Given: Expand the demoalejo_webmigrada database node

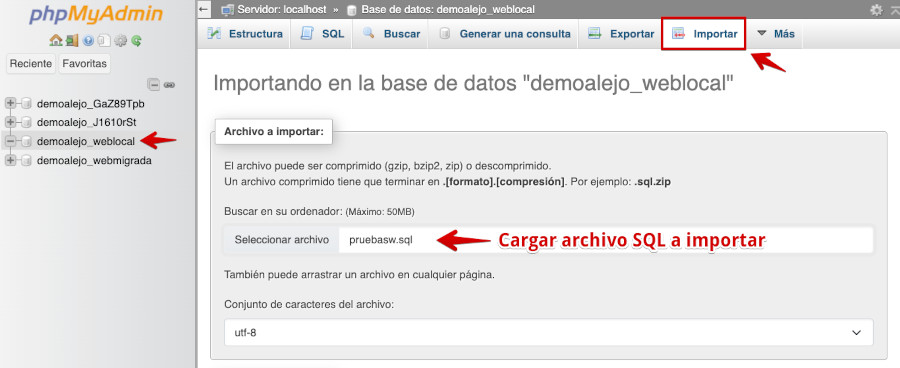Looking at the screenshot, I should coord(10,161).
